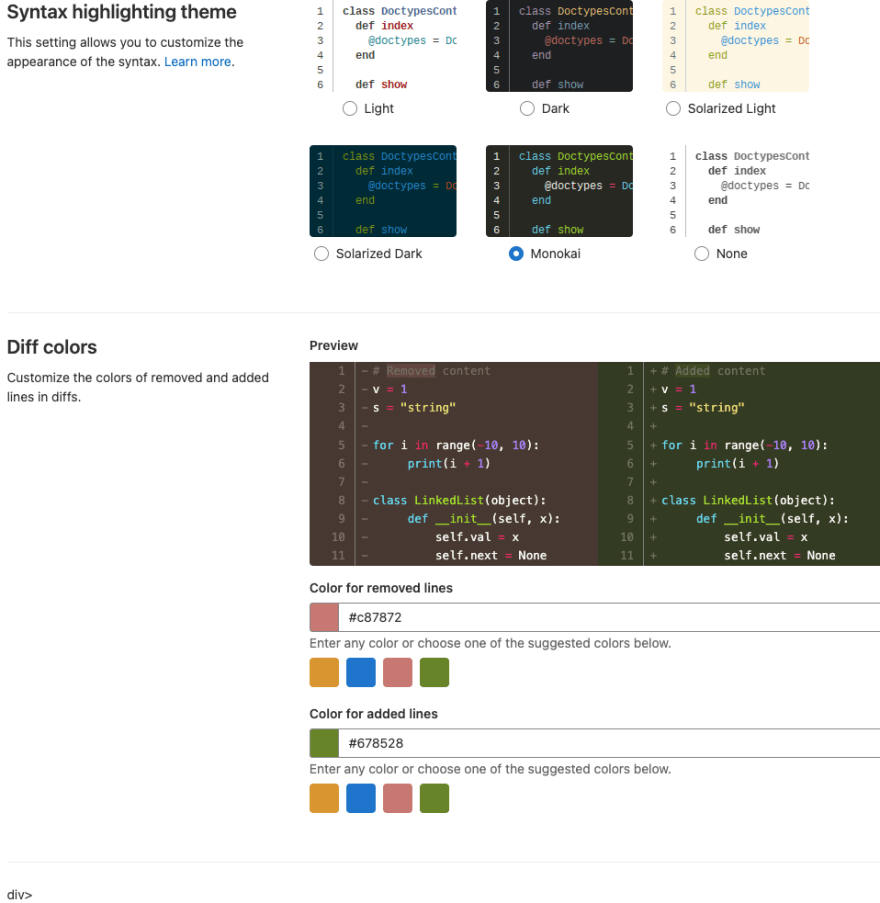Pick the blue suggestion for removed lines
The image size is (880, 903).
pos(361,672)
